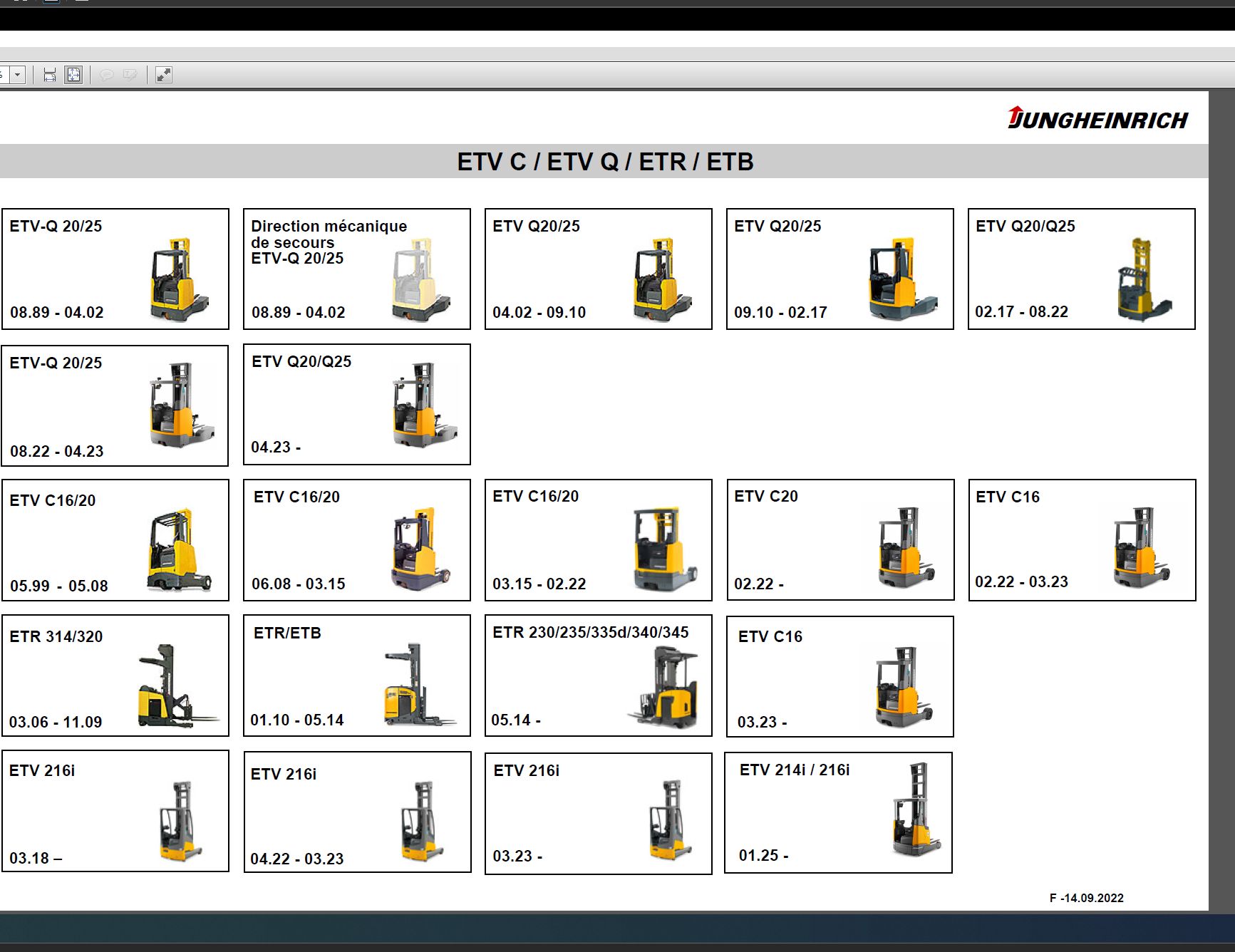Click the Jungheinrich logo
Screen dimensions: 1235x952
[x=1097, y=118]
